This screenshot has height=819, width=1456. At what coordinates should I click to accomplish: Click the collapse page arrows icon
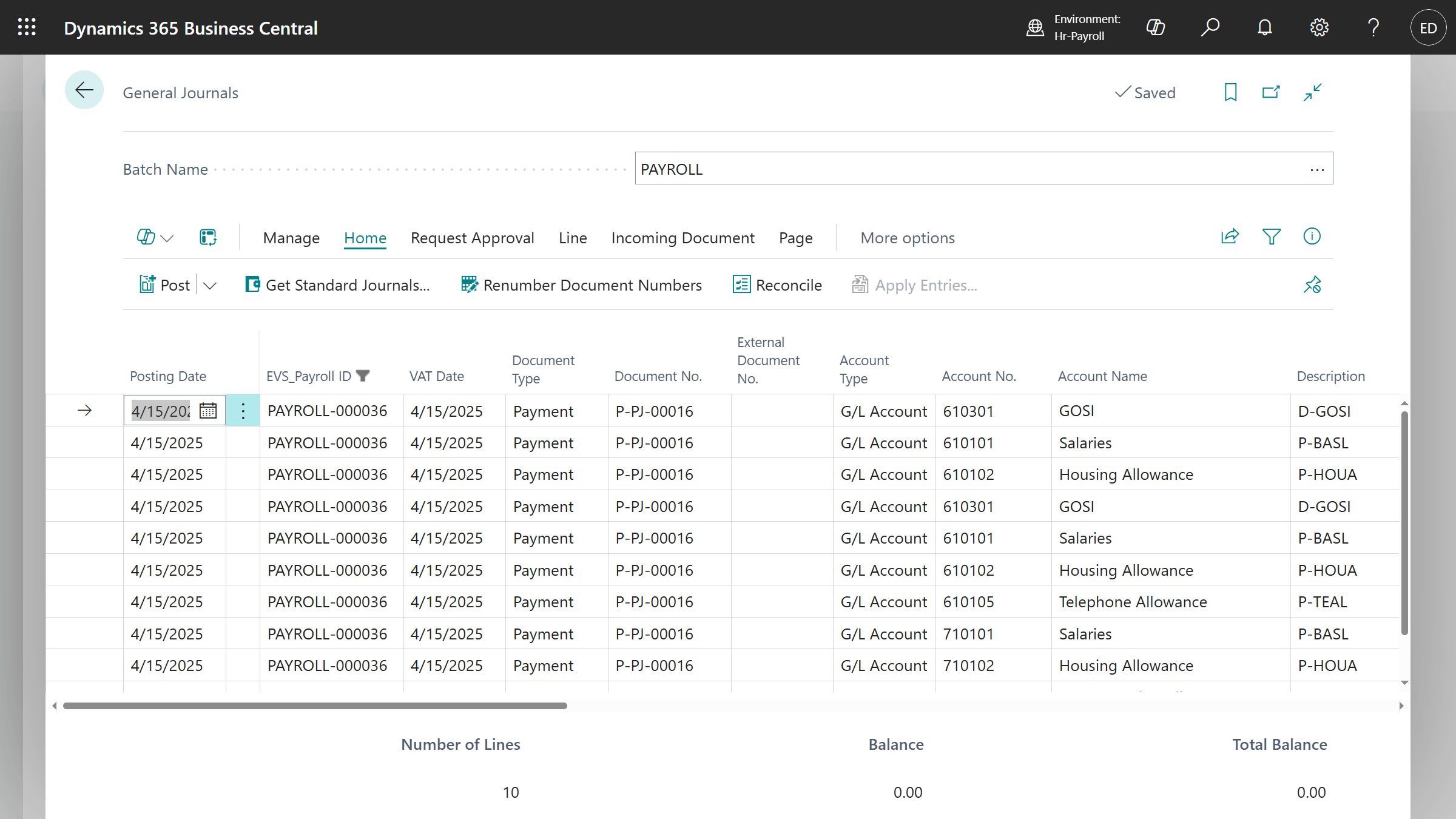[1313, 92]
